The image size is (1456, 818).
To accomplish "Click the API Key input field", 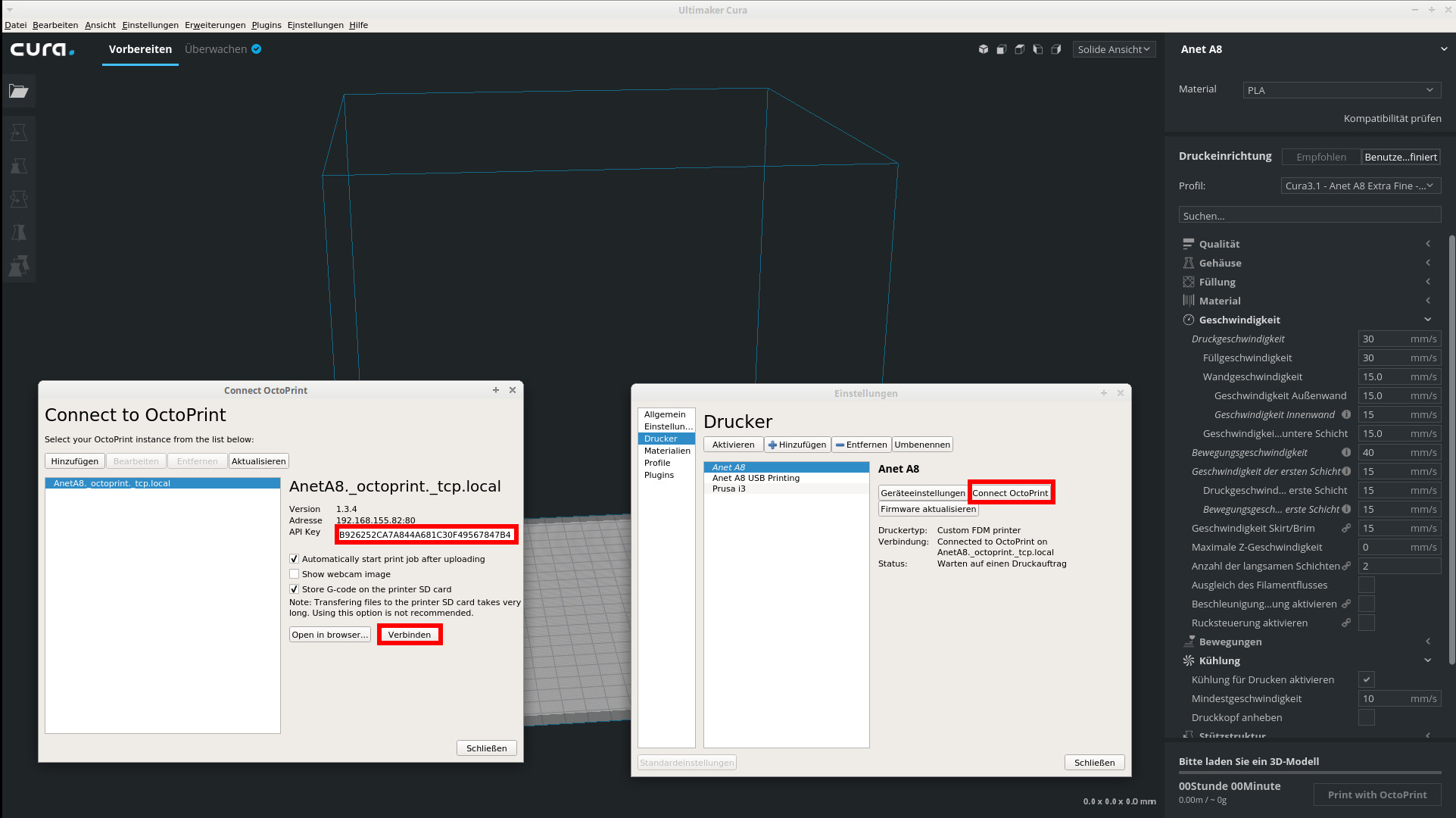I will pos(426,535).
